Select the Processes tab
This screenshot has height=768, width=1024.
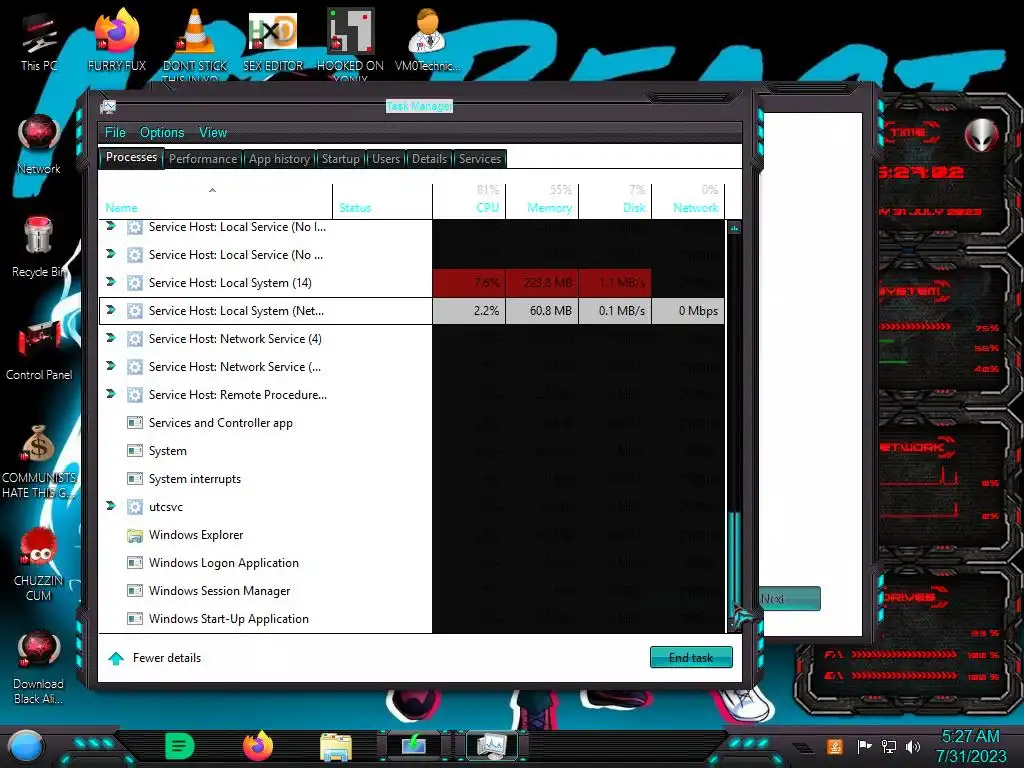click(x=131, y=157)
